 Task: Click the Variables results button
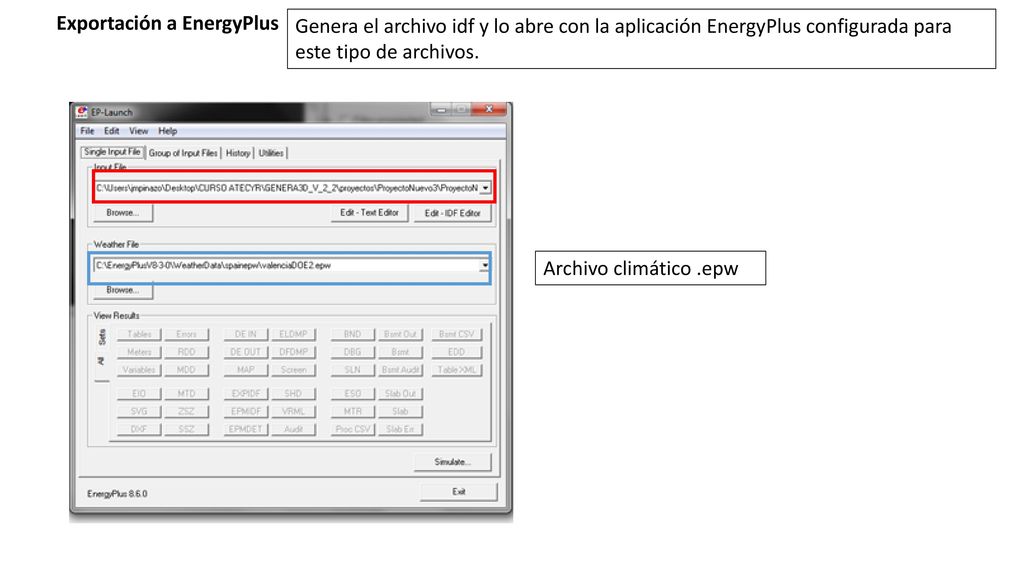(x=139, y=370)
